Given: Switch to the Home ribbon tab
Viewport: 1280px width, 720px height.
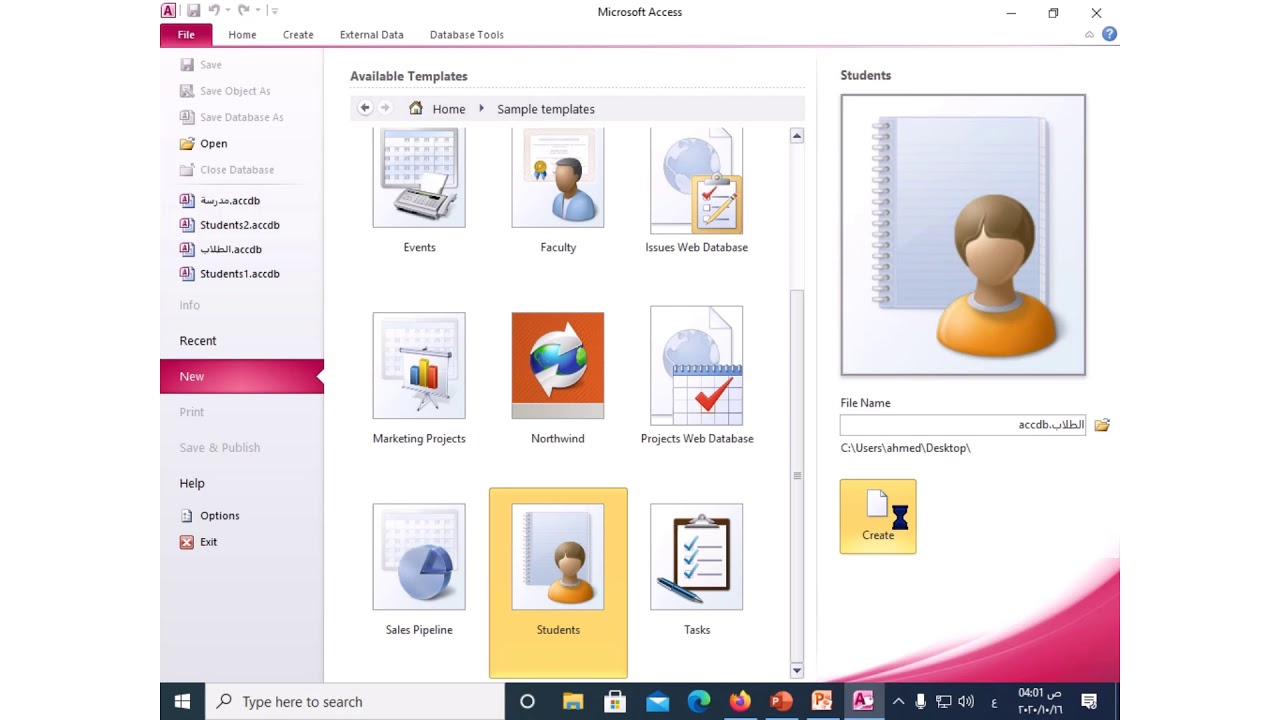Looking at the screenshot, I should point(242,34).
